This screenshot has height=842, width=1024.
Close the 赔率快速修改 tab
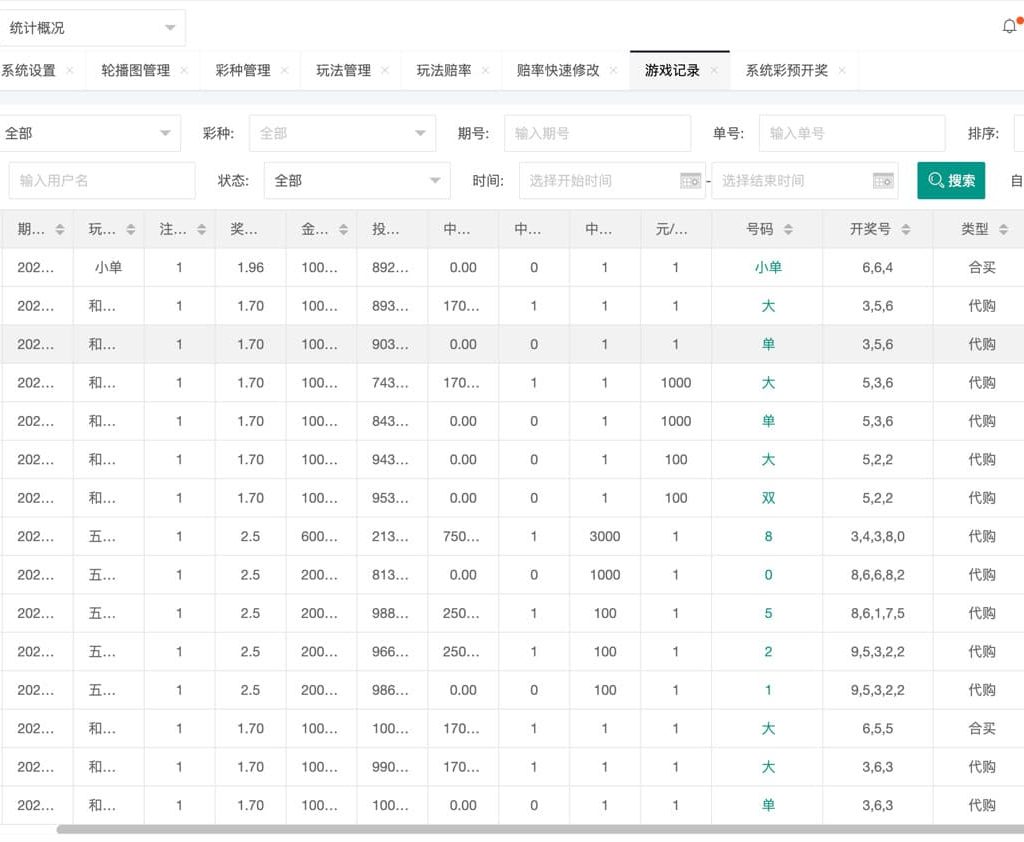(x=614, y=71)
